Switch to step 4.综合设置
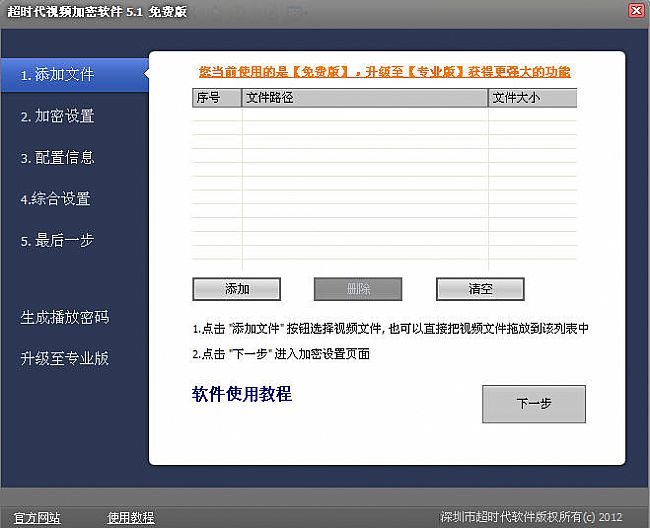This screenshot has height=528, width=650. click(x=56, y=199)
